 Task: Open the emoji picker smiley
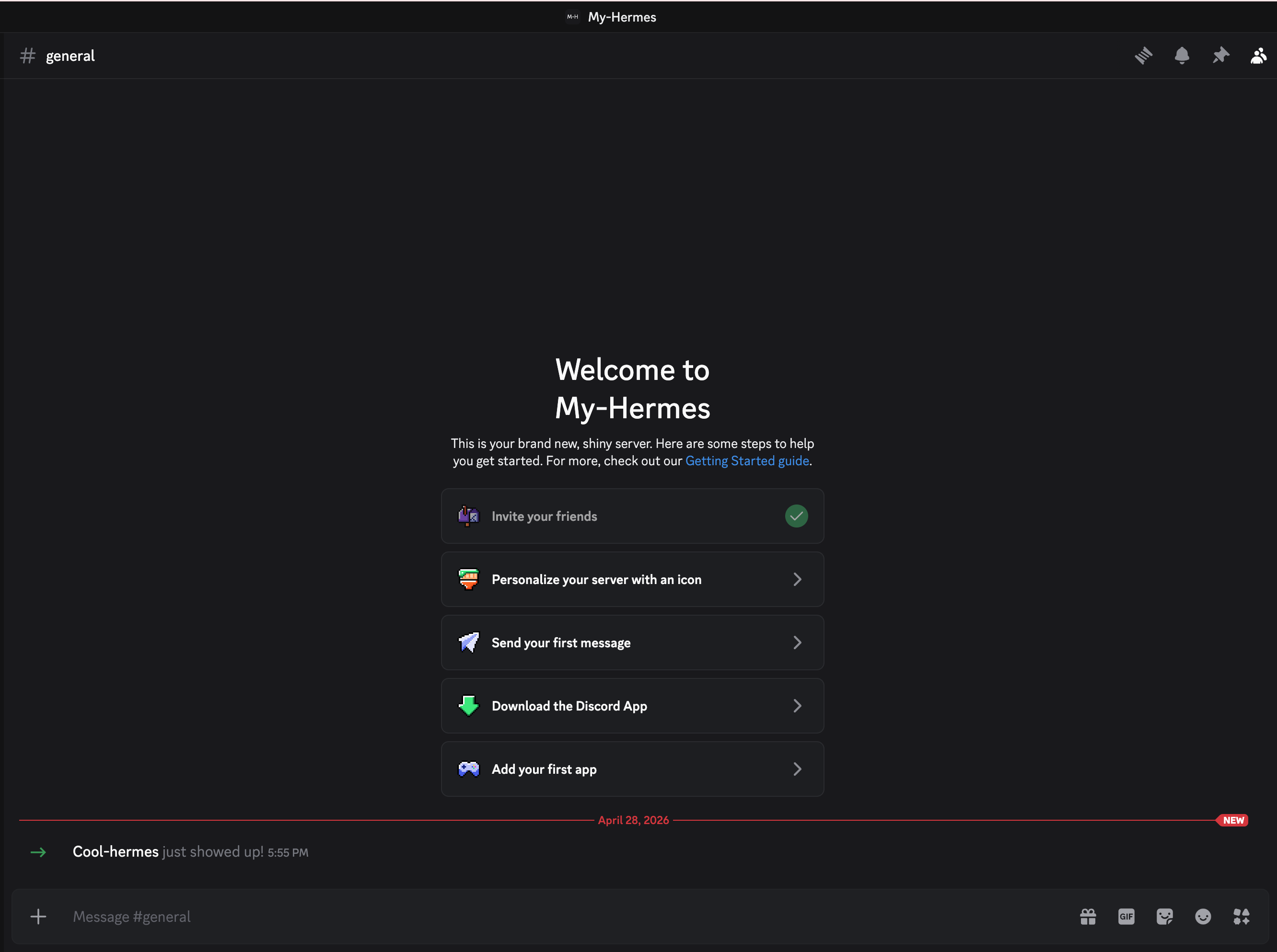(1203, 916)
